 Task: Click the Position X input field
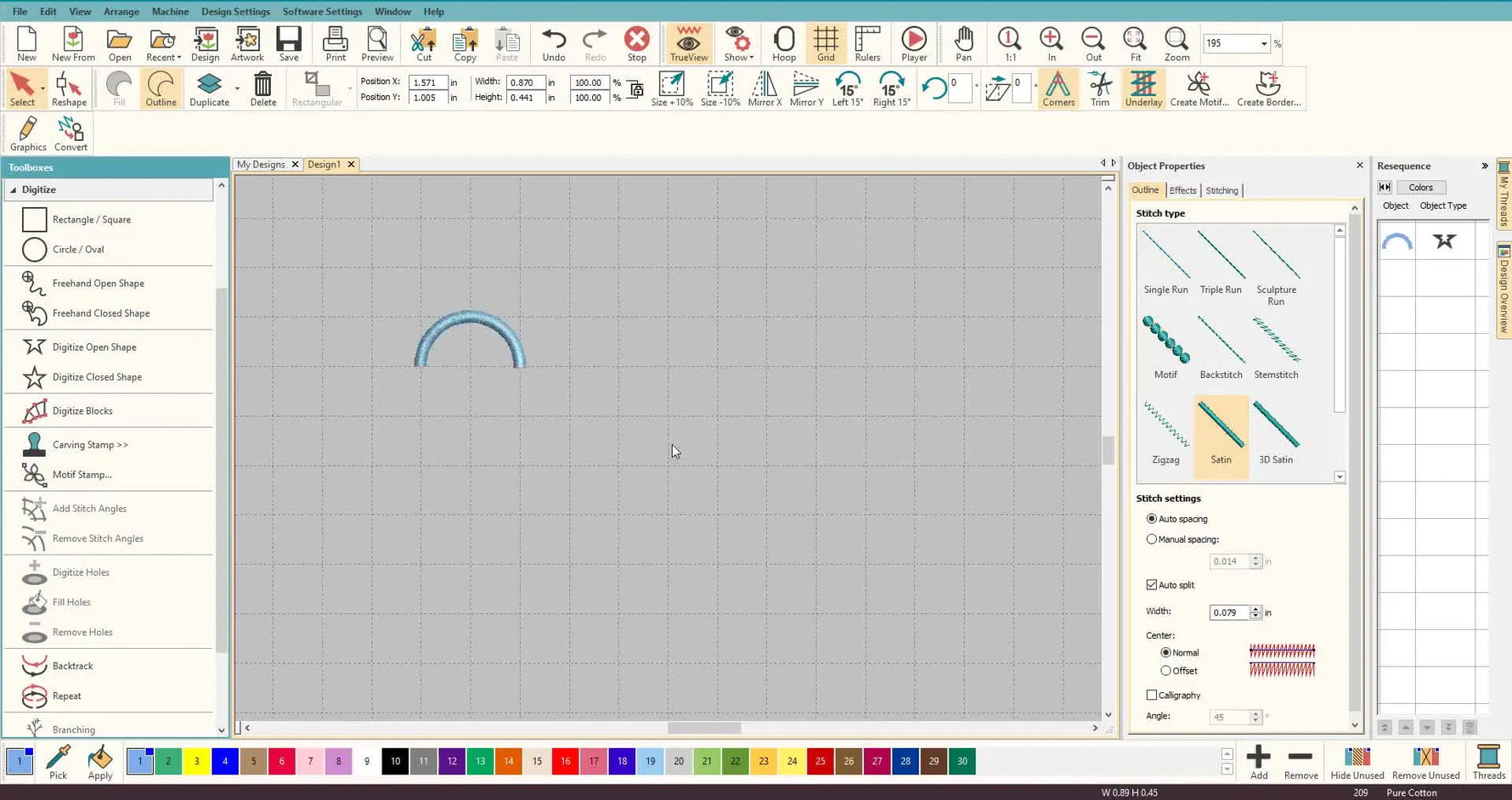tap(428, 82)
